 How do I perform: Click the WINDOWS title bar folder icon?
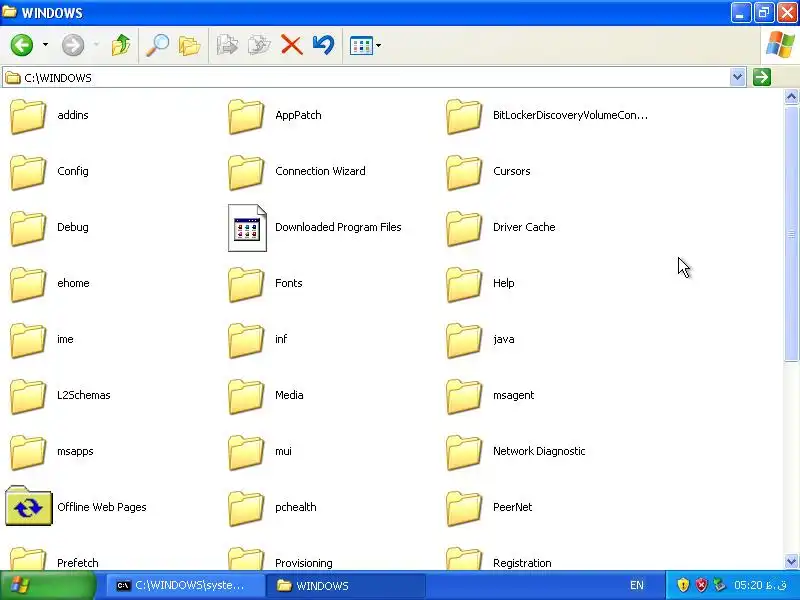pyautogui.click(x=10, y=12)
